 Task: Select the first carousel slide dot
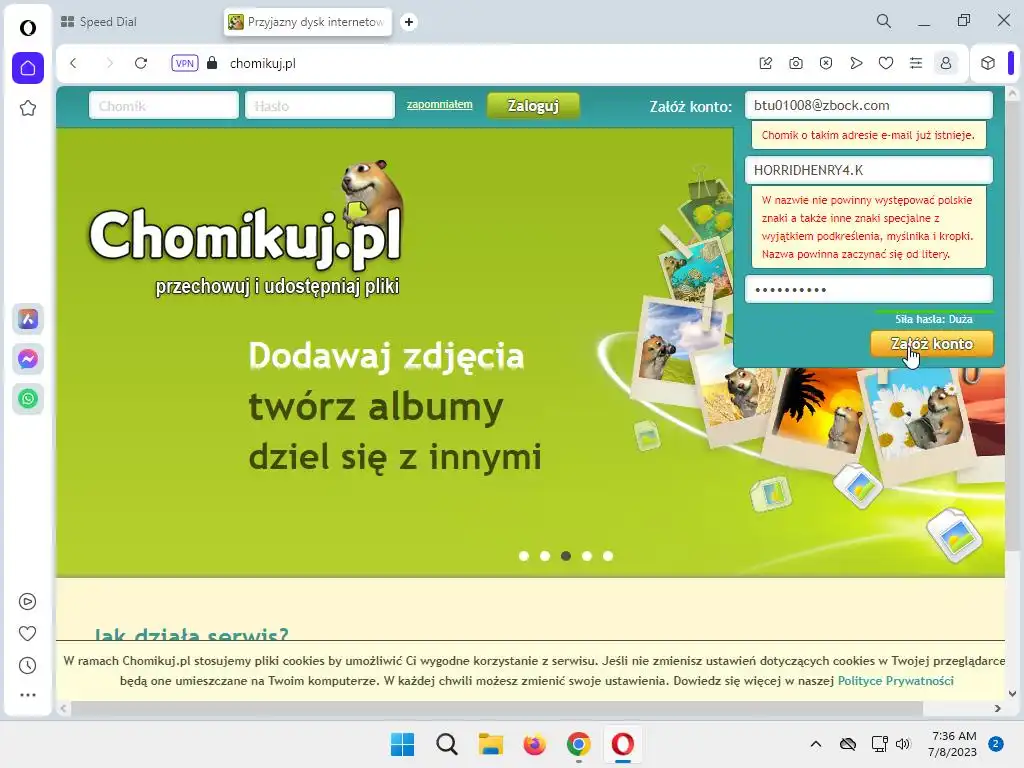524,556
